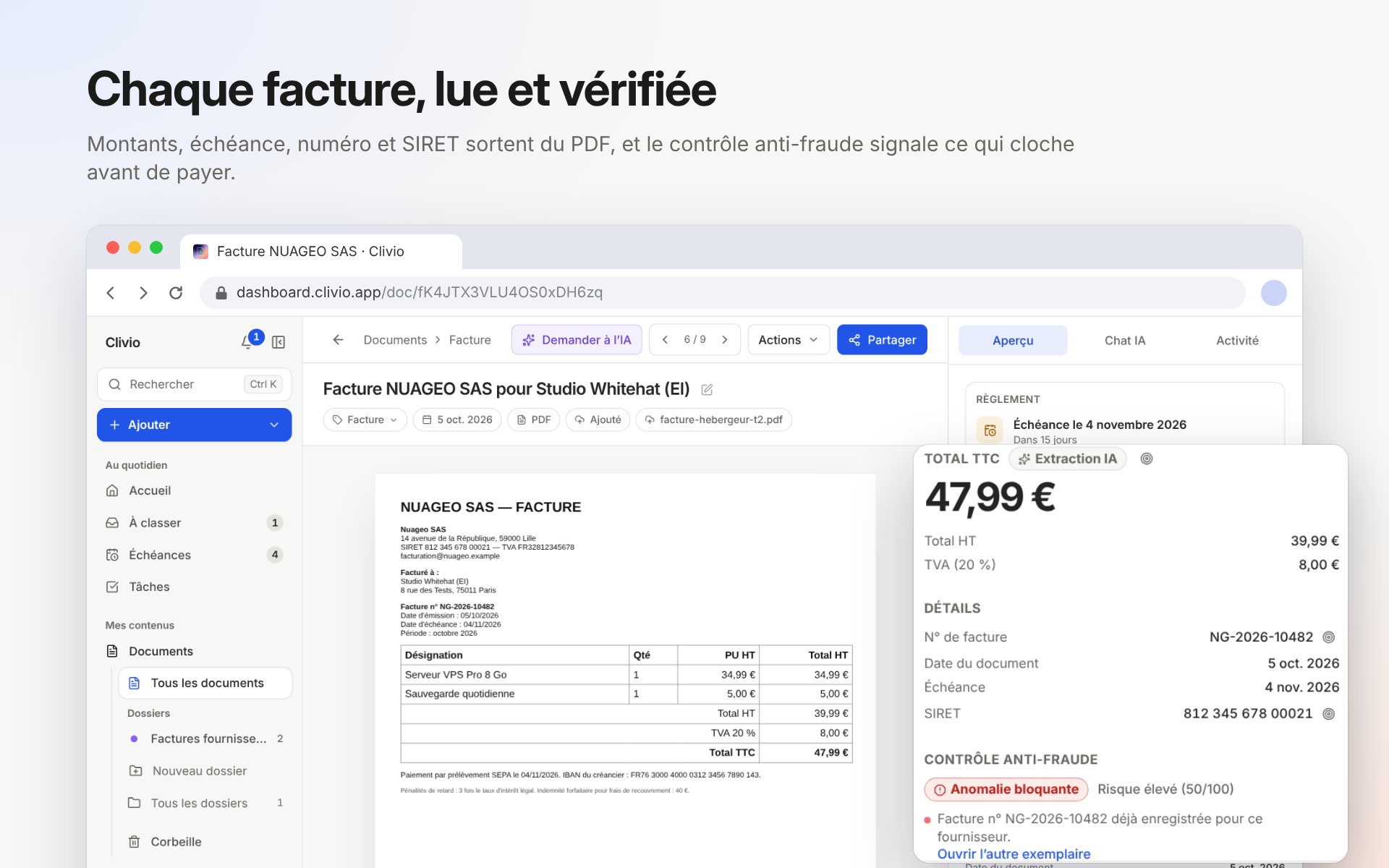Click back arrow beside Documents breadcrumb
Screen dimensions: 1389x868
click(338, 340)
